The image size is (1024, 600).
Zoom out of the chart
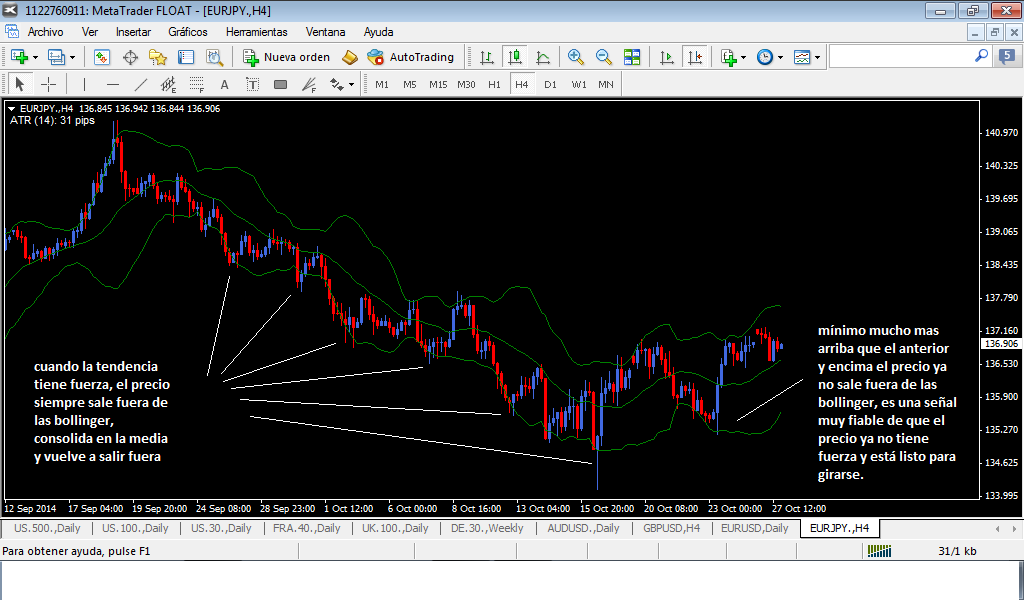pos(604,57)
